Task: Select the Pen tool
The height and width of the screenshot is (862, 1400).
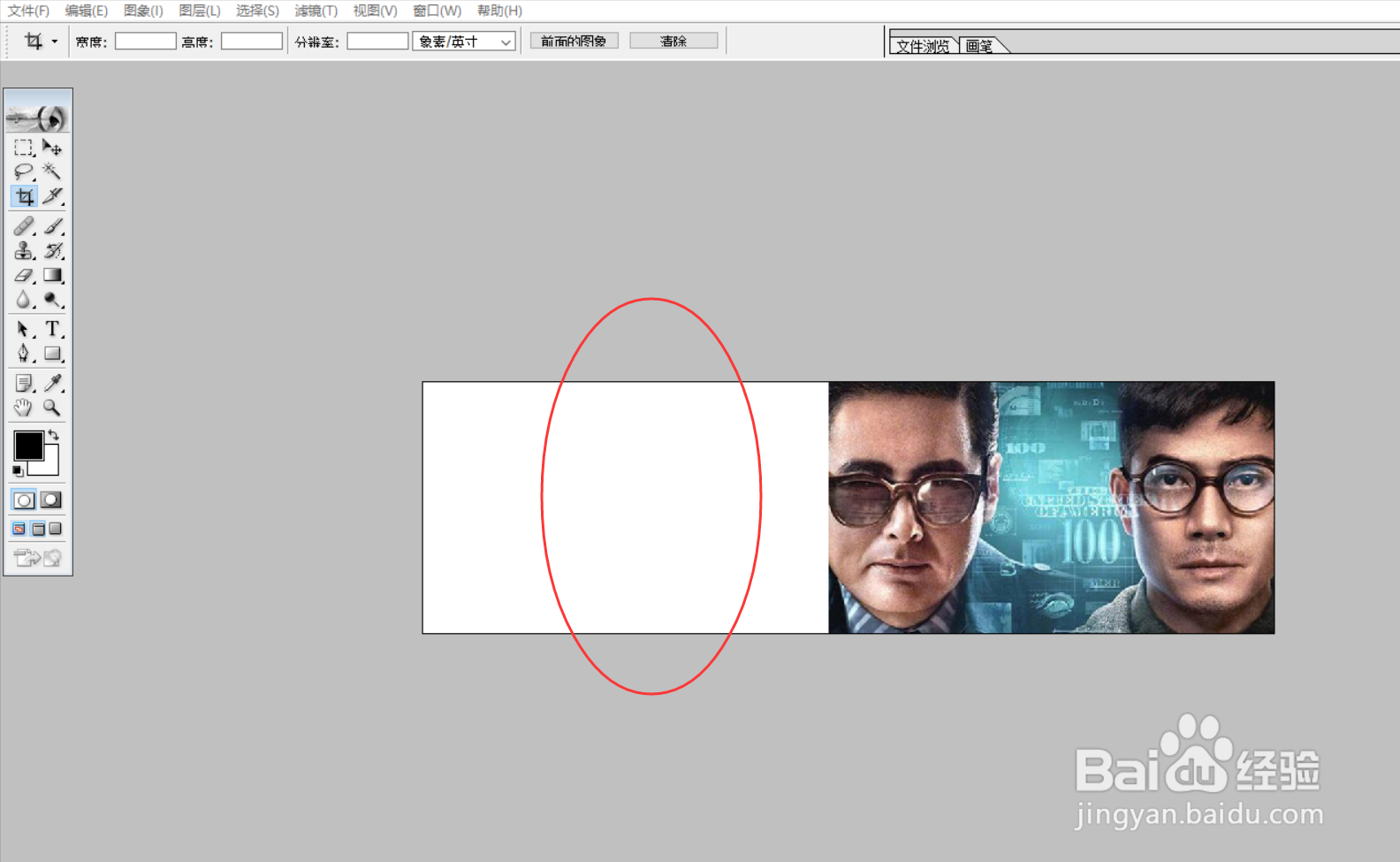Action: 24,354
